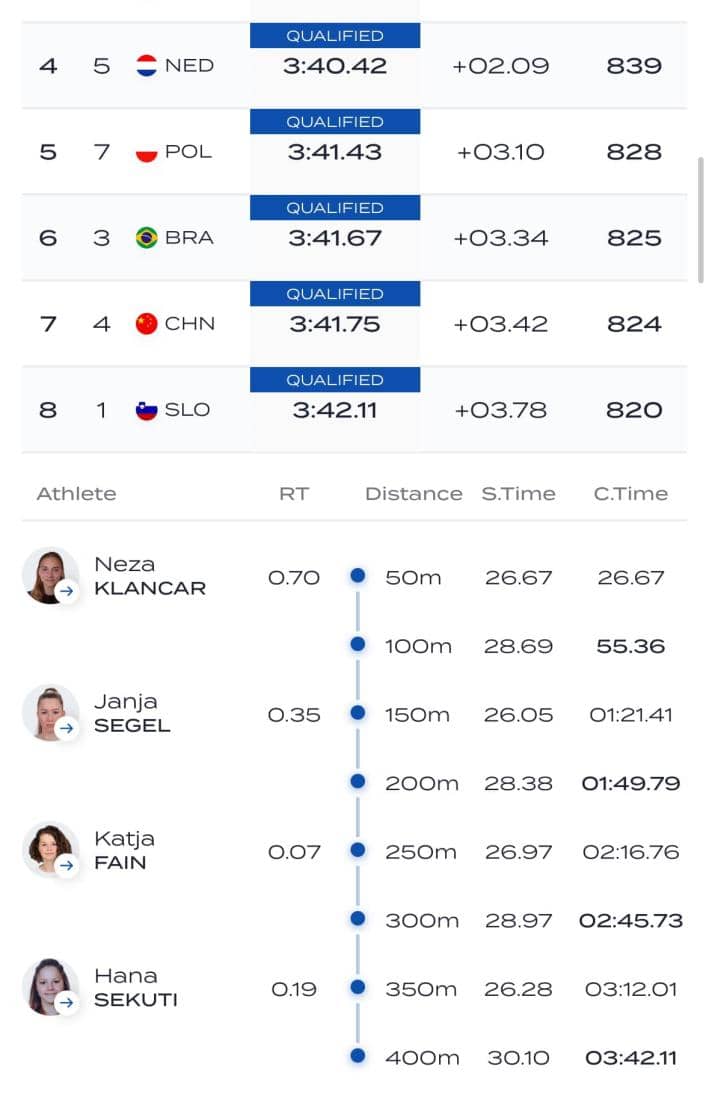Screen dimensions: 709x1100
Task: Collapse the SLO team splits row
Action: 354,410
